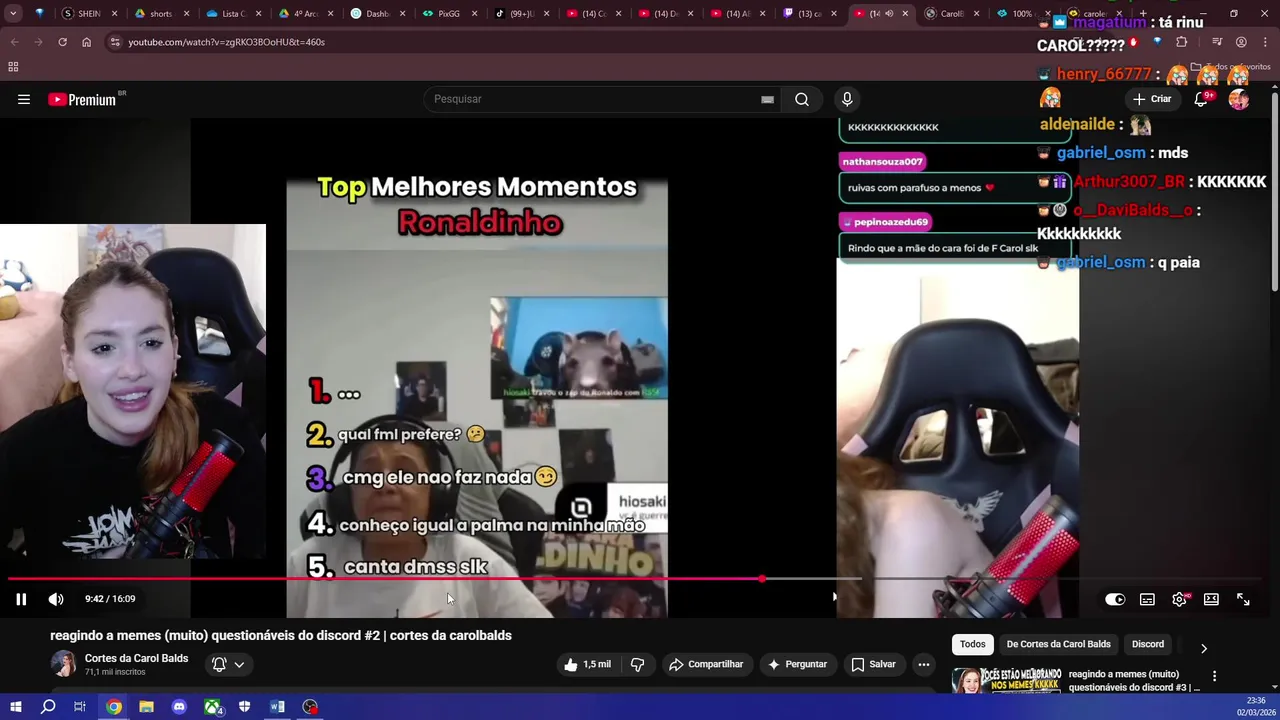
Task: Go back in browser history
Action: [14, 42]
